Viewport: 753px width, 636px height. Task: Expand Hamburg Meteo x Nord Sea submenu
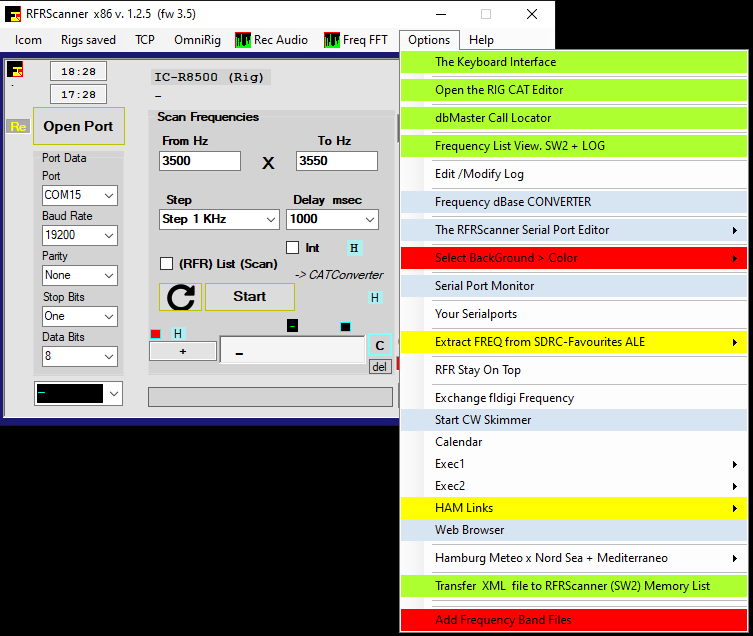(574, 558)
